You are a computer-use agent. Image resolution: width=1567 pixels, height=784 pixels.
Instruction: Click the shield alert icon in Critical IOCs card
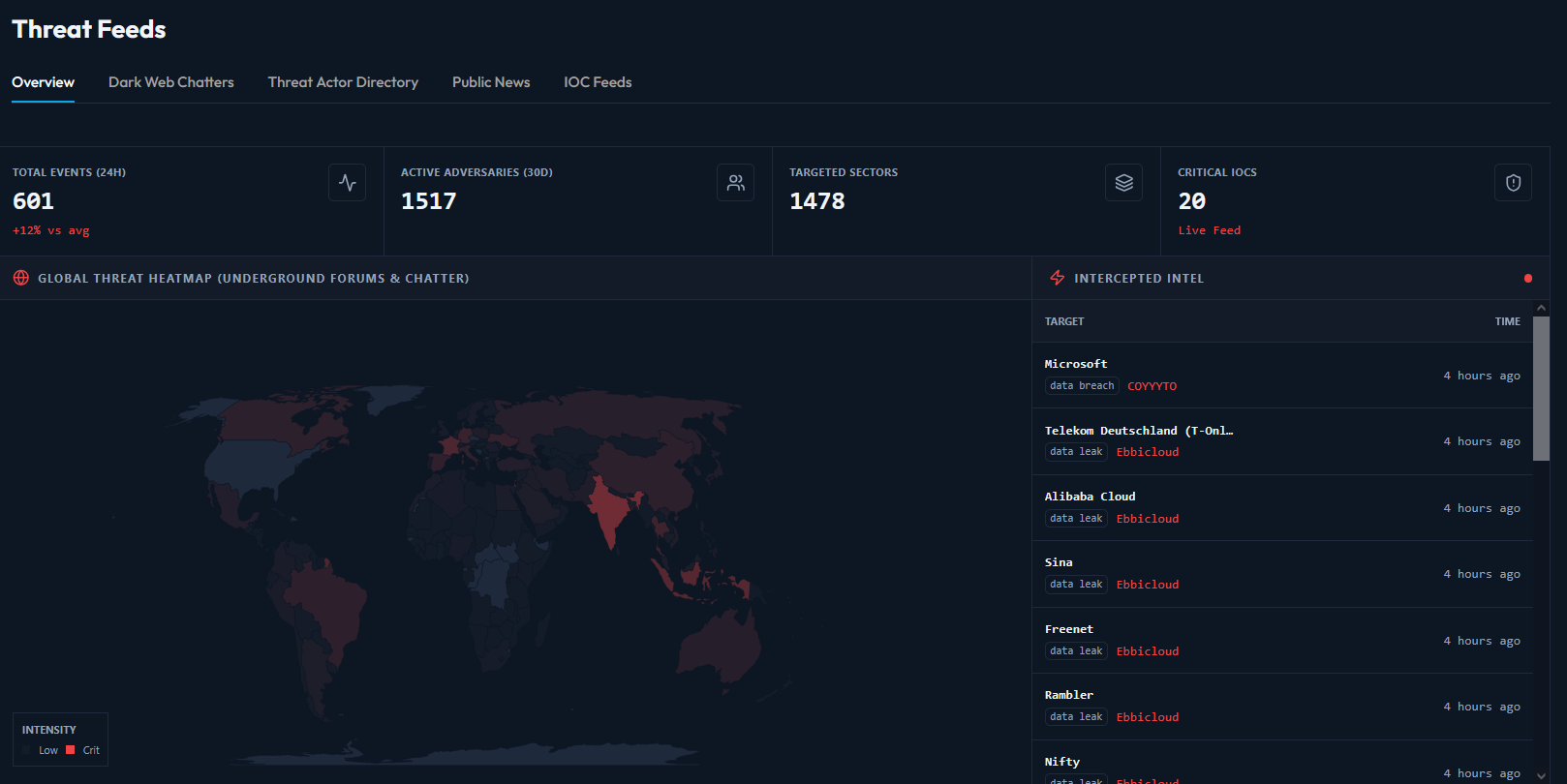coord(1513,183)
